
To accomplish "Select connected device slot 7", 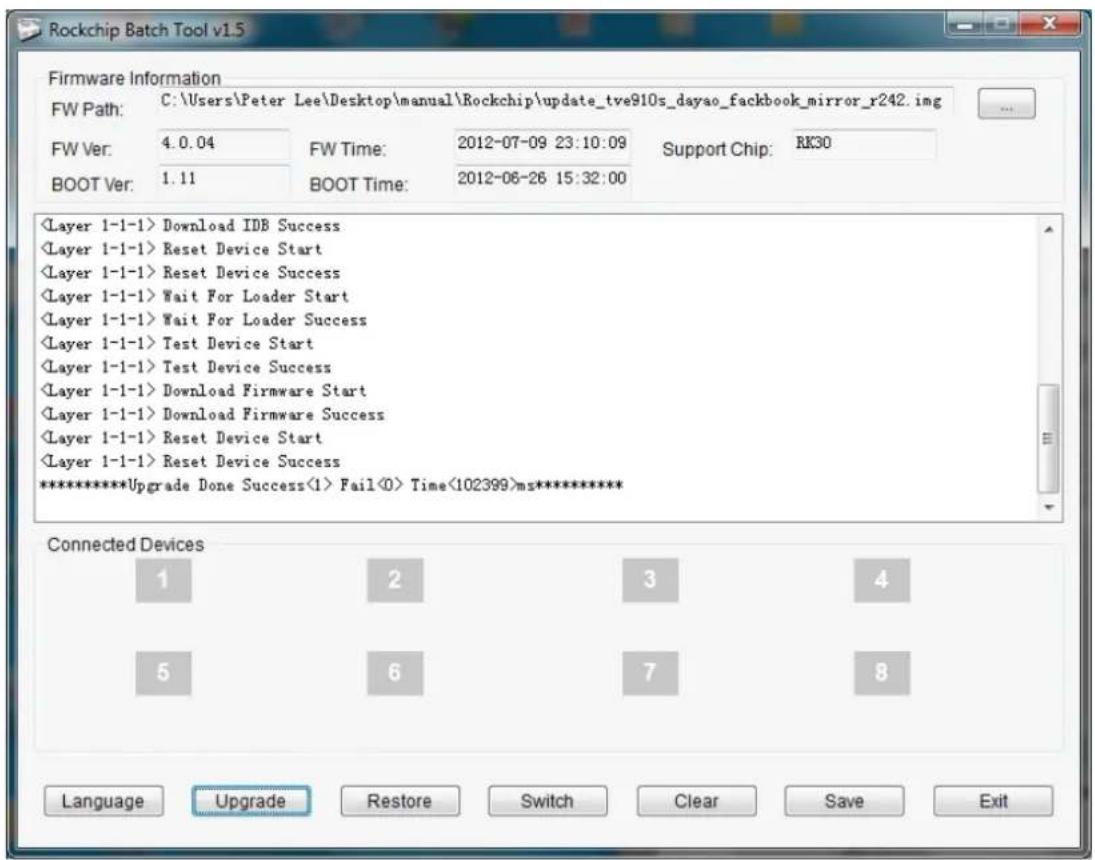I will click(649, 672).
